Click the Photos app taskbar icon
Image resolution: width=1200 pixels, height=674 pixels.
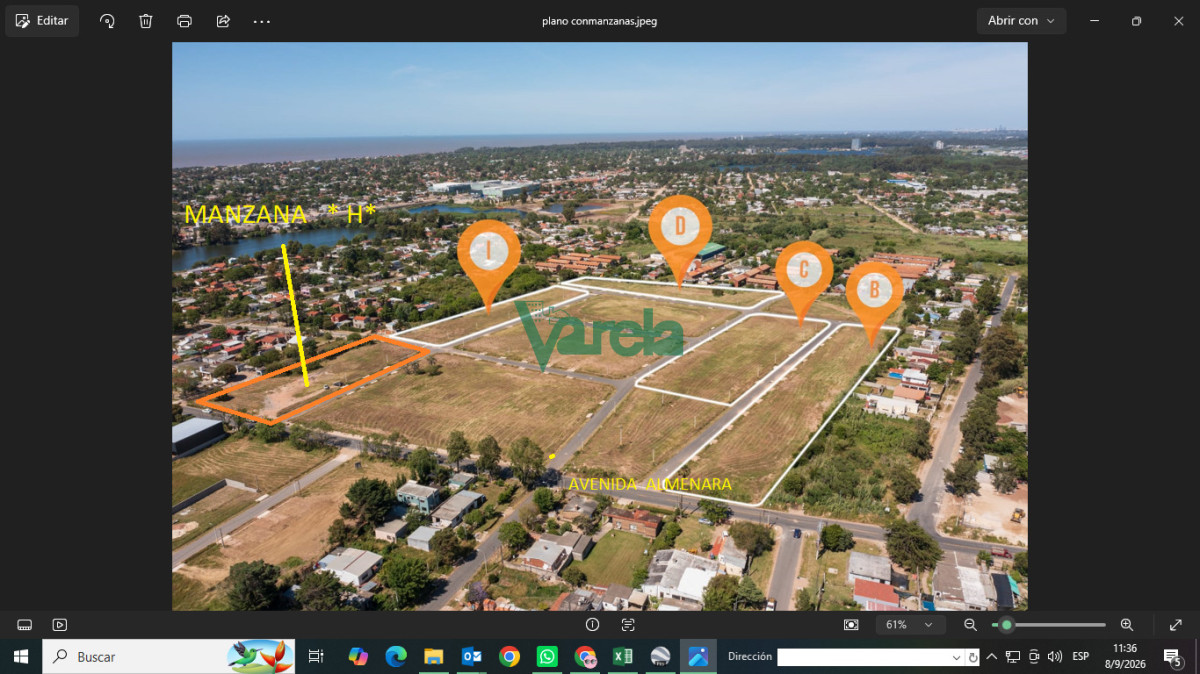(698, 657)
